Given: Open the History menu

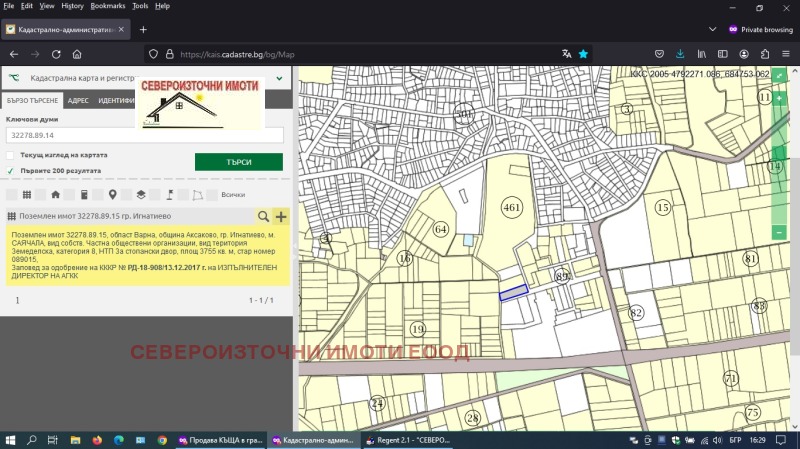Looking at the screenshot, I should [72, 6].
